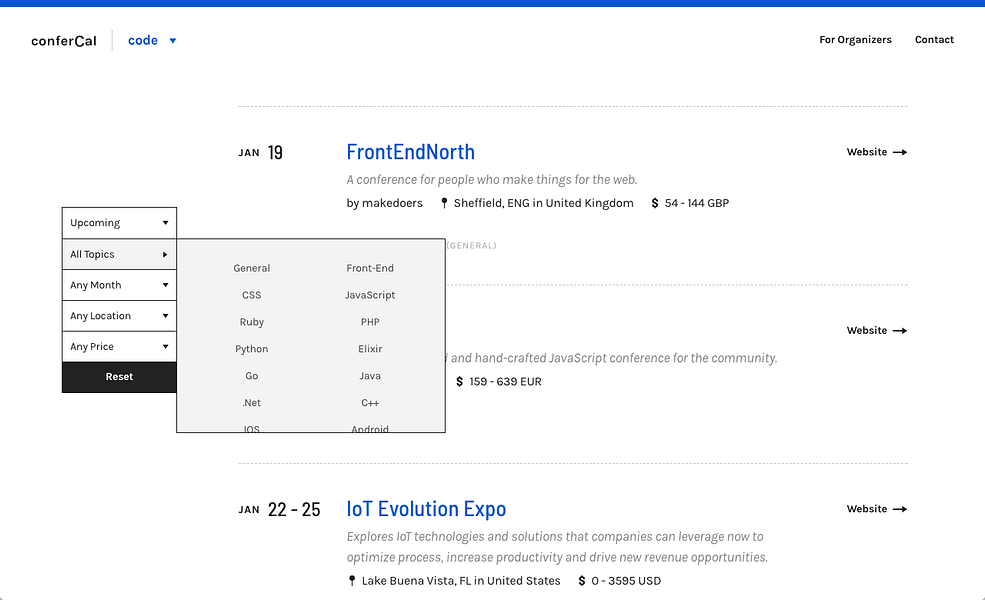The image size is (985, 600).
Task: Reset all filters
Action: tap(119, 377)
